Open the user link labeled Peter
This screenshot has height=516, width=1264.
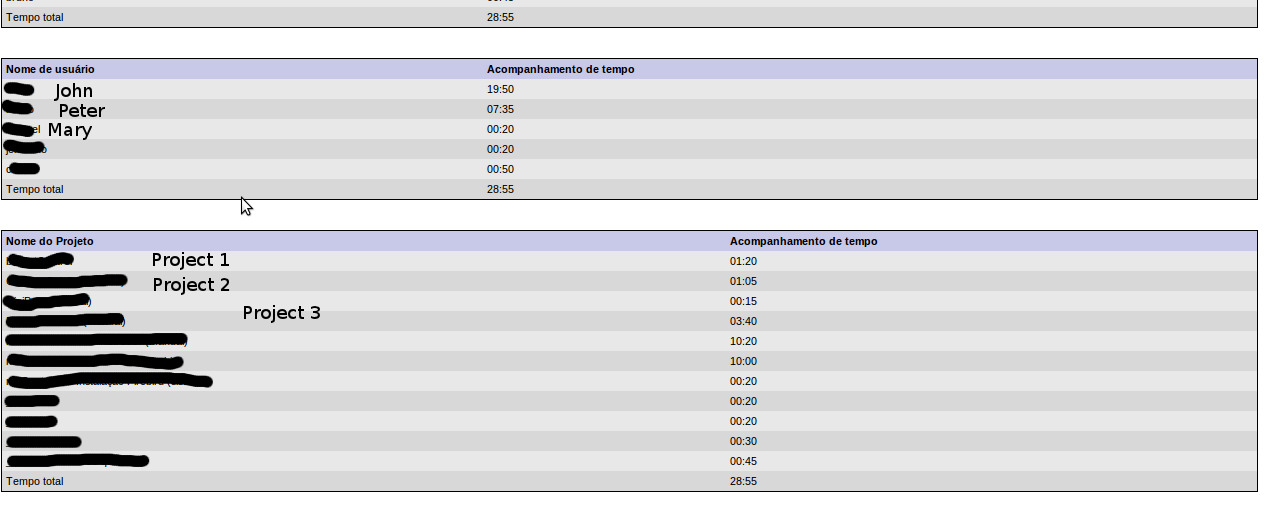(x=20, y=109)
